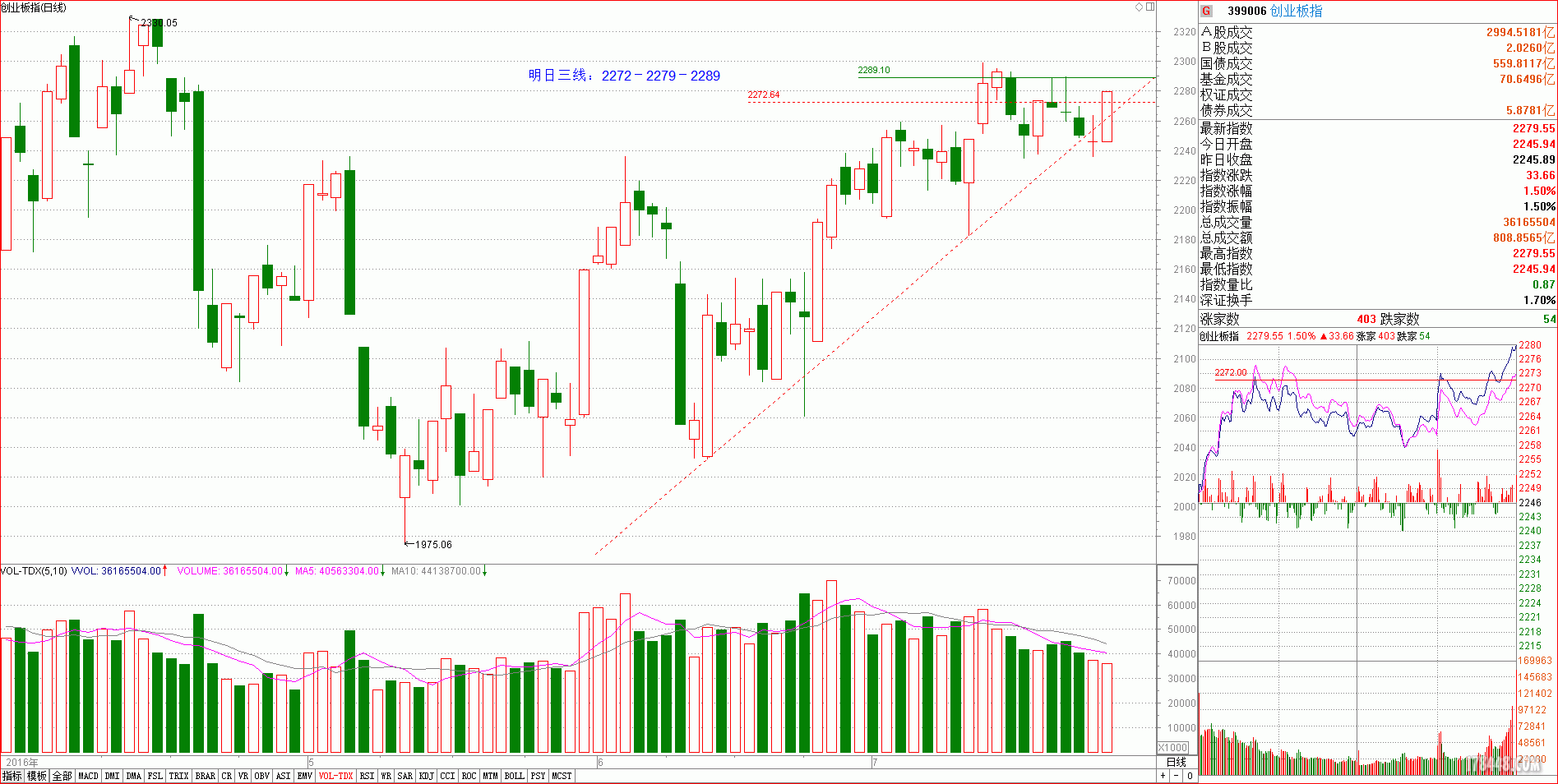Viewport: 1558px width, 784px height.
Task: Click the 指数量比 value 0.87
Action: tap(1543, 284)
